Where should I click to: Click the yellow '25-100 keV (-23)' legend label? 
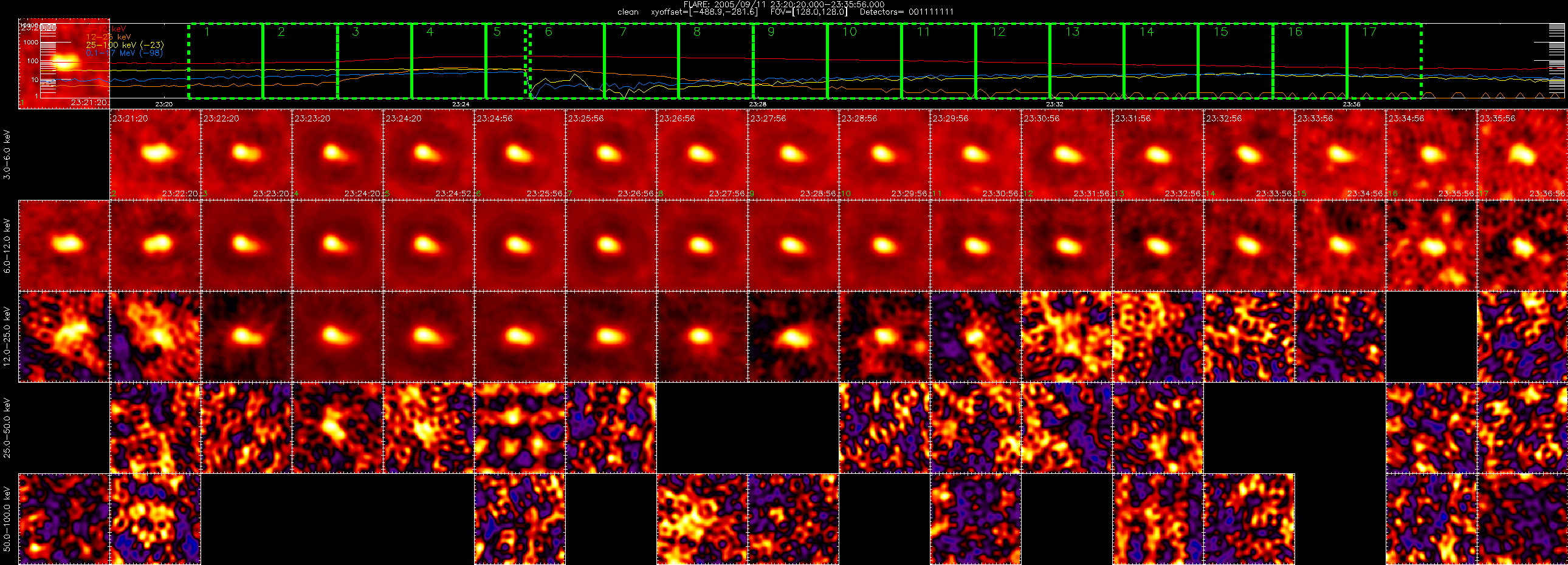[x=125, y=45]
